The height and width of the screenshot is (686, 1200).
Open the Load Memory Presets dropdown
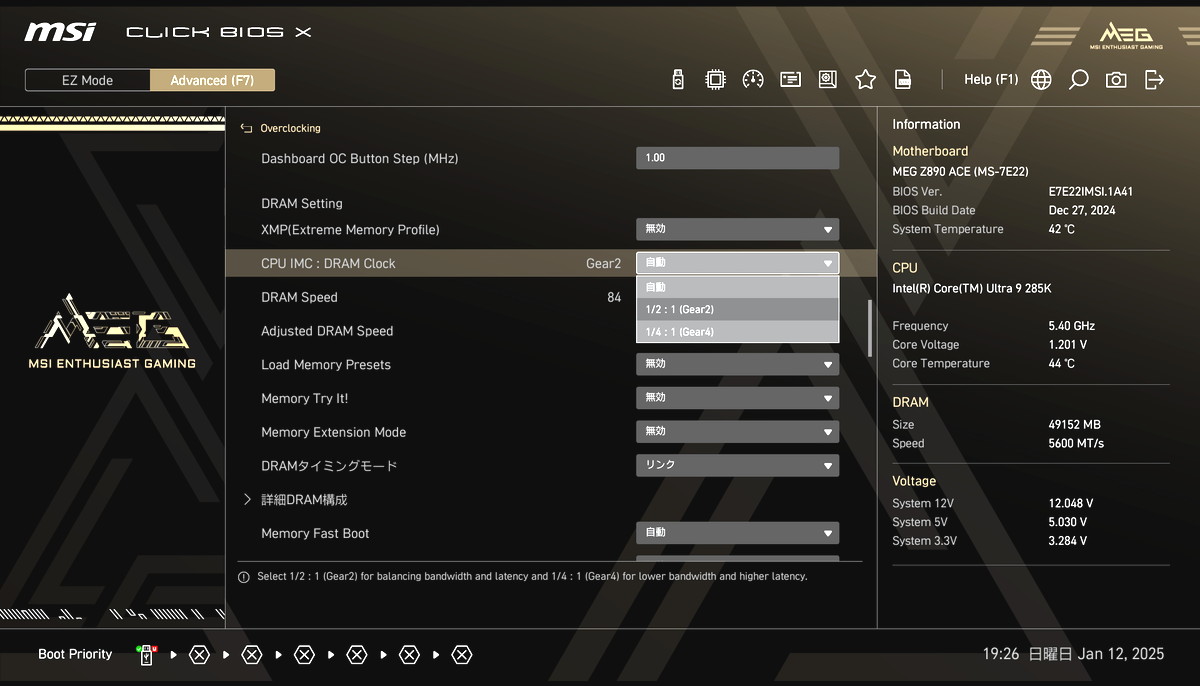tap(737, 365)
